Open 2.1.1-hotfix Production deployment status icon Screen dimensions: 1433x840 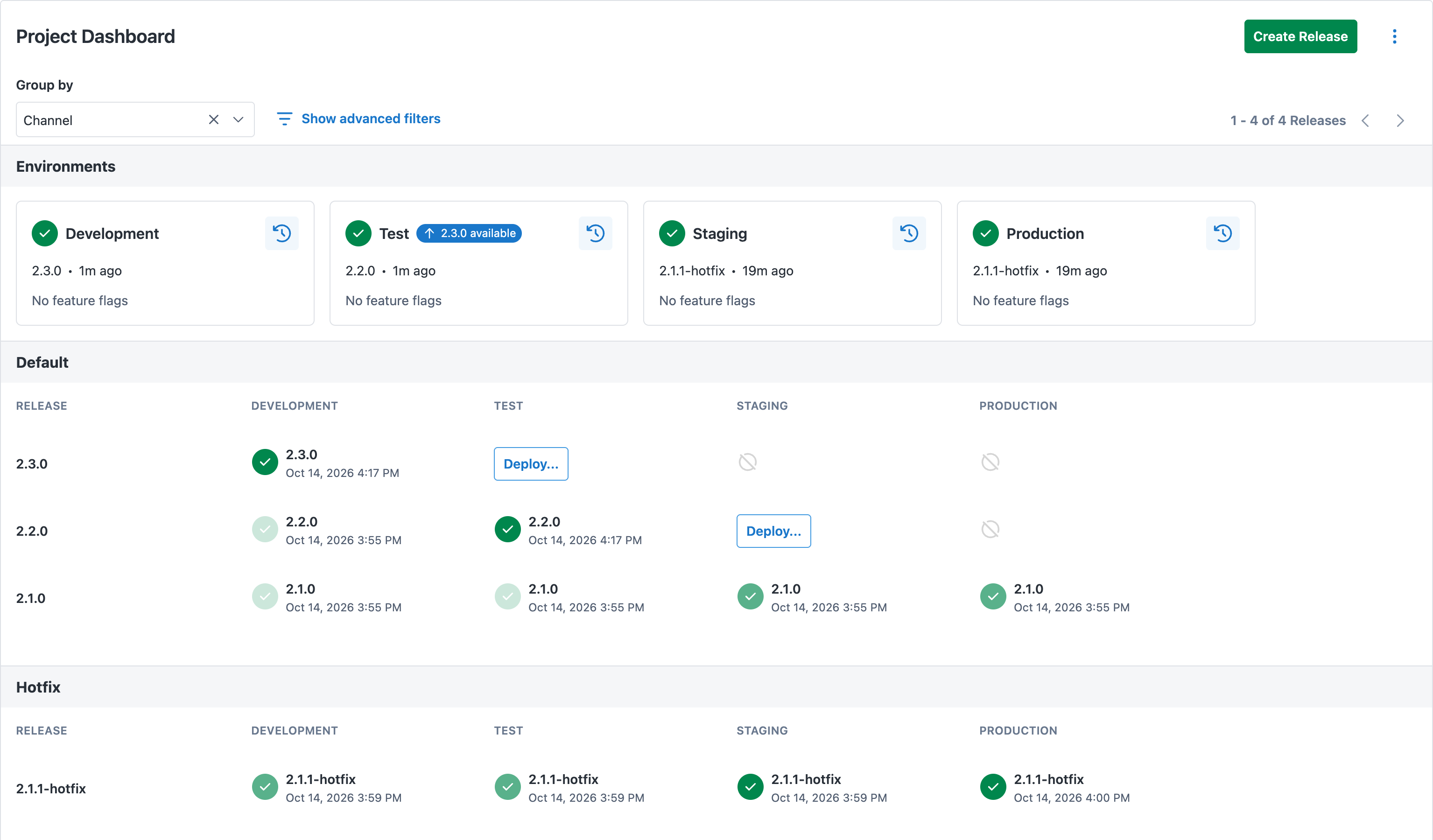point(993,787)
